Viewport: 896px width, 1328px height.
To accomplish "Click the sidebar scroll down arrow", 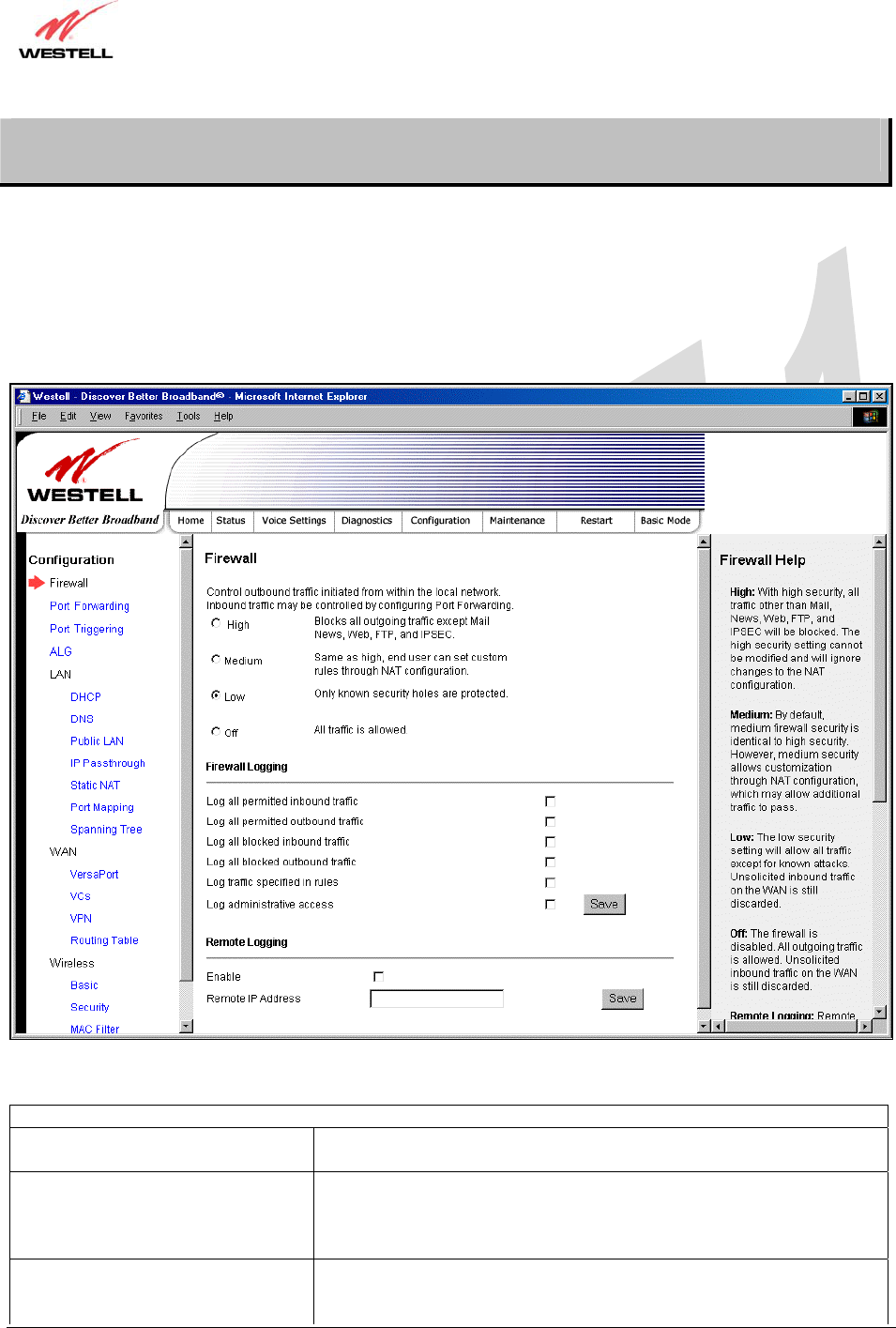I will point(186,1026).
